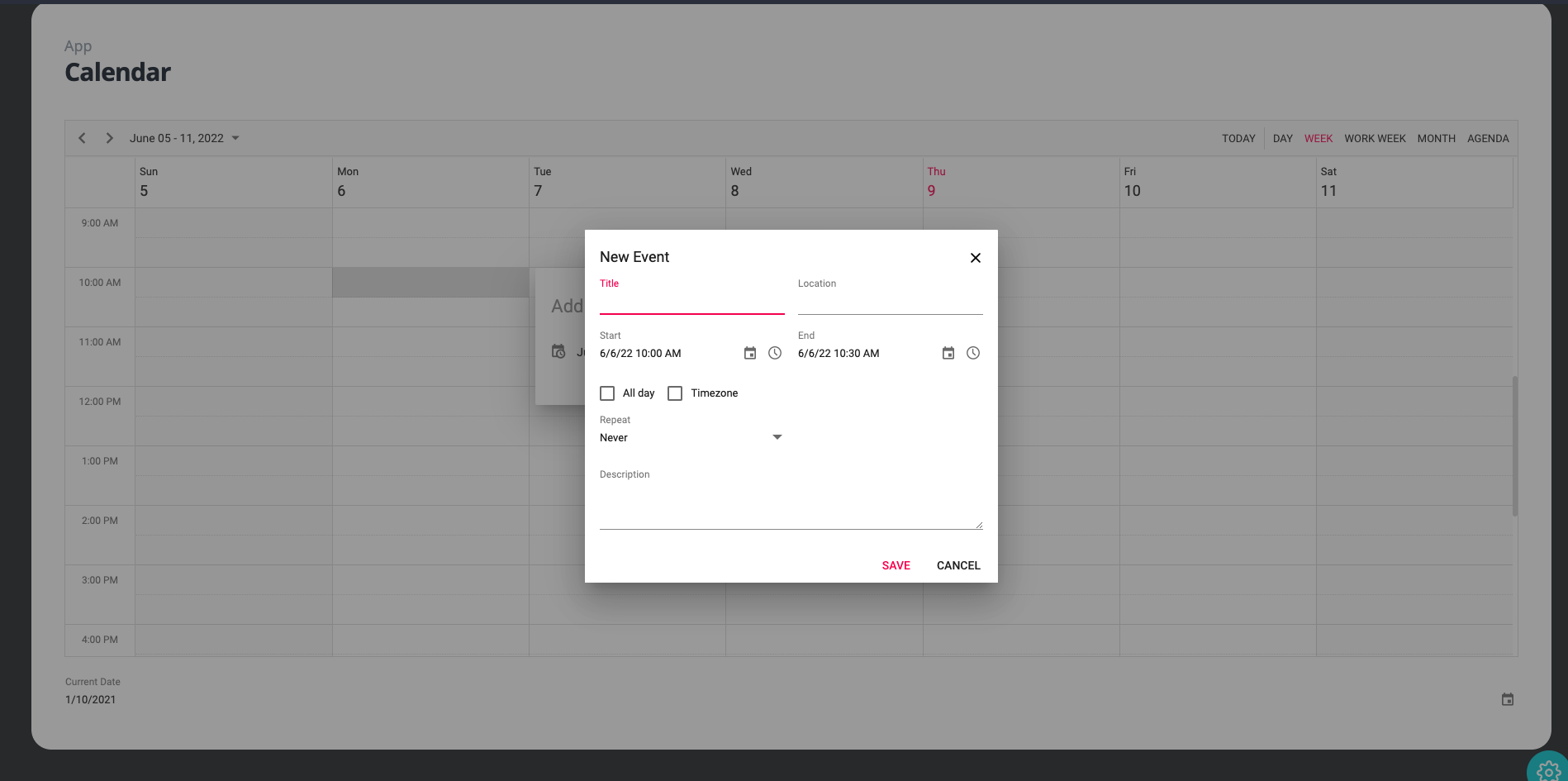Viewport: 1568px width, 781px height.
Task: Select Mon 6 day header
Action: [x=430, y=182]
